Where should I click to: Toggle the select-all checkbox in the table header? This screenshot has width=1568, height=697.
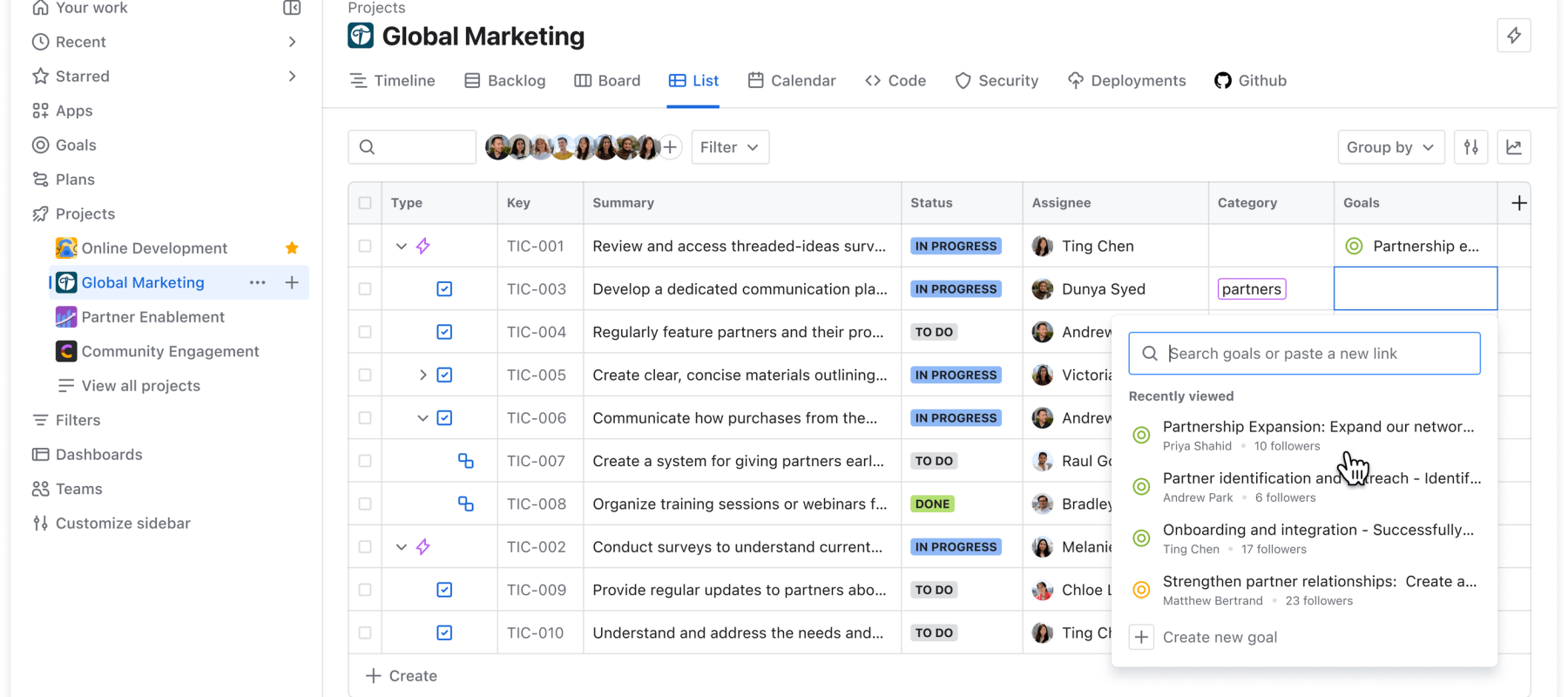pos(365,203)
